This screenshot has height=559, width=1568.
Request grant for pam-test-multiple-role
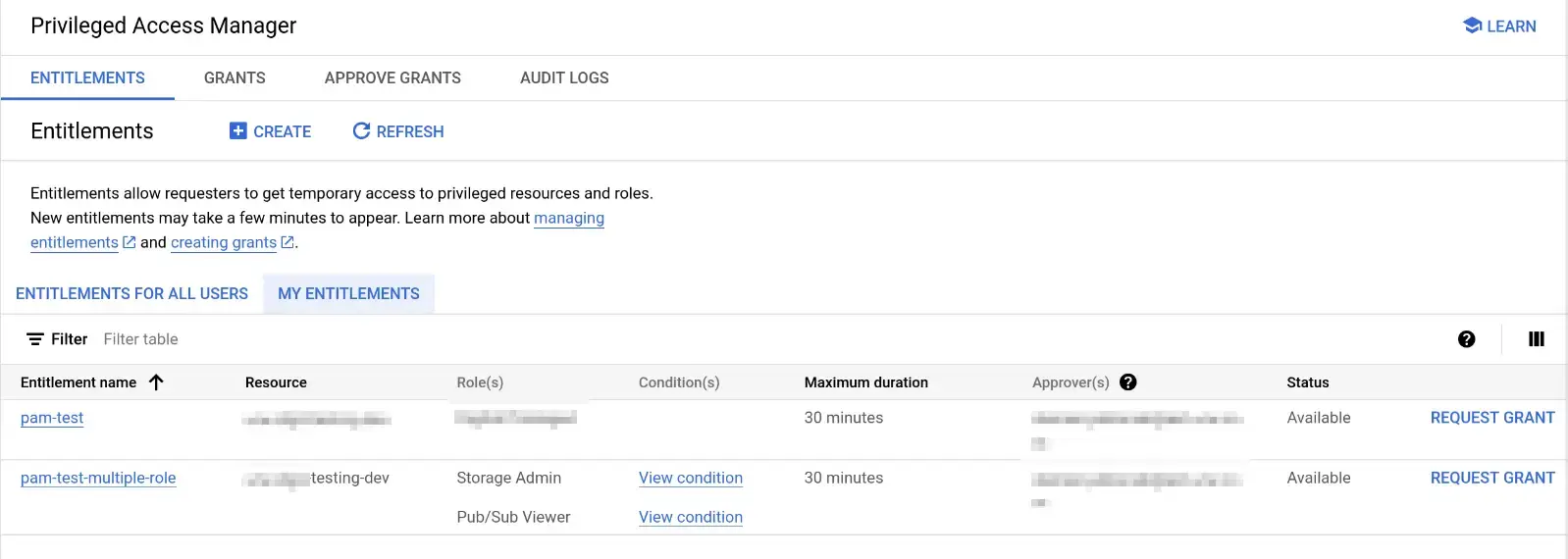[1492, 478]
